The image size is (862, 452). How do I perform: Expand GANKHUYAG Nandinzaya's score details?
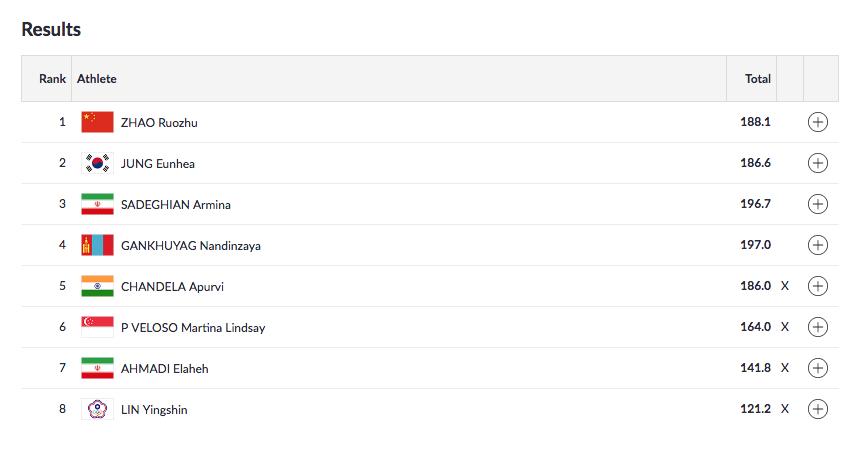817,245
